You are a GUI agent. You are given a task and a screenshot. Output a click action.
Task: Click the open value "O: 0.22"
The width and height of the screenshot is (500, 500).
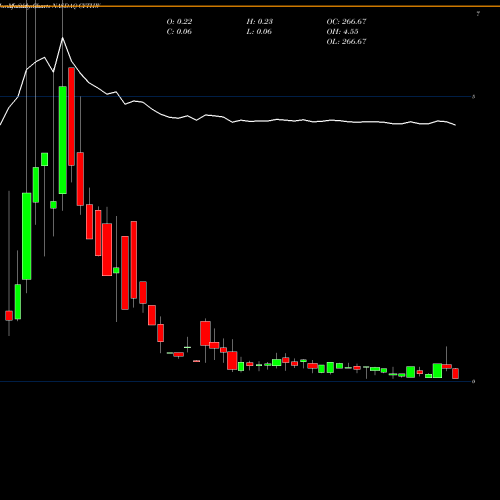click(179, 21)
